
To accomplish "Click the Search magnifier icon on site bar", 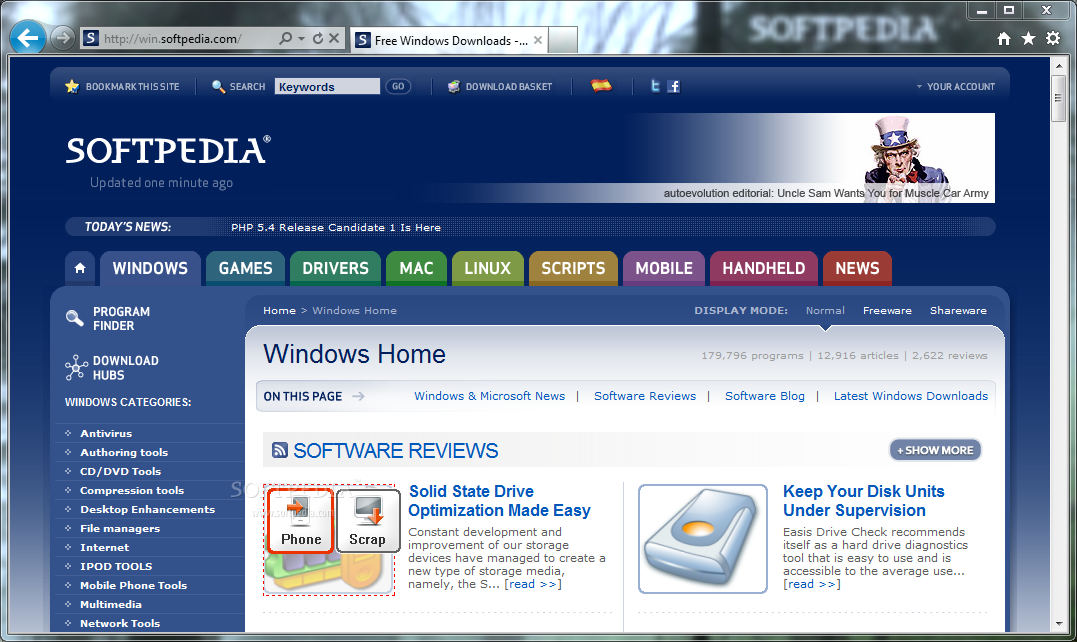I will 218,87.
